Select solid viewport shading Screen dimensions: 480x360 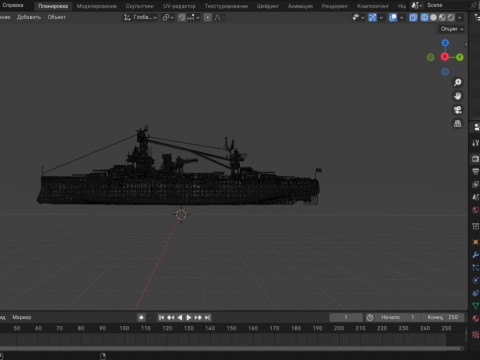[x=433, y=17]
